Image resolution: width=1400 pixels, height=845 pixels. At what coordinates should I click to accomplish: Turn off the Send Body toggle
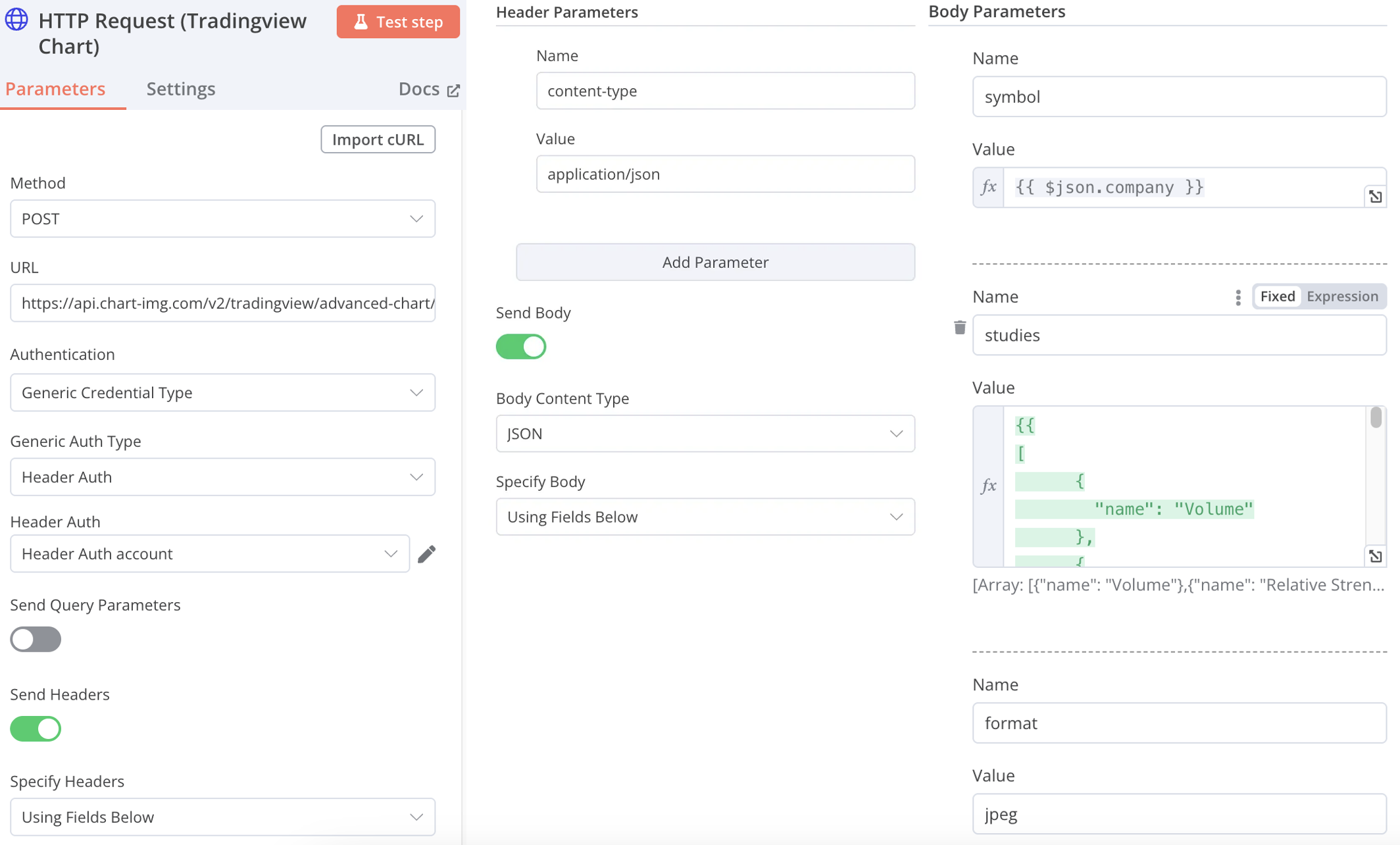click(x=520, y=346)
